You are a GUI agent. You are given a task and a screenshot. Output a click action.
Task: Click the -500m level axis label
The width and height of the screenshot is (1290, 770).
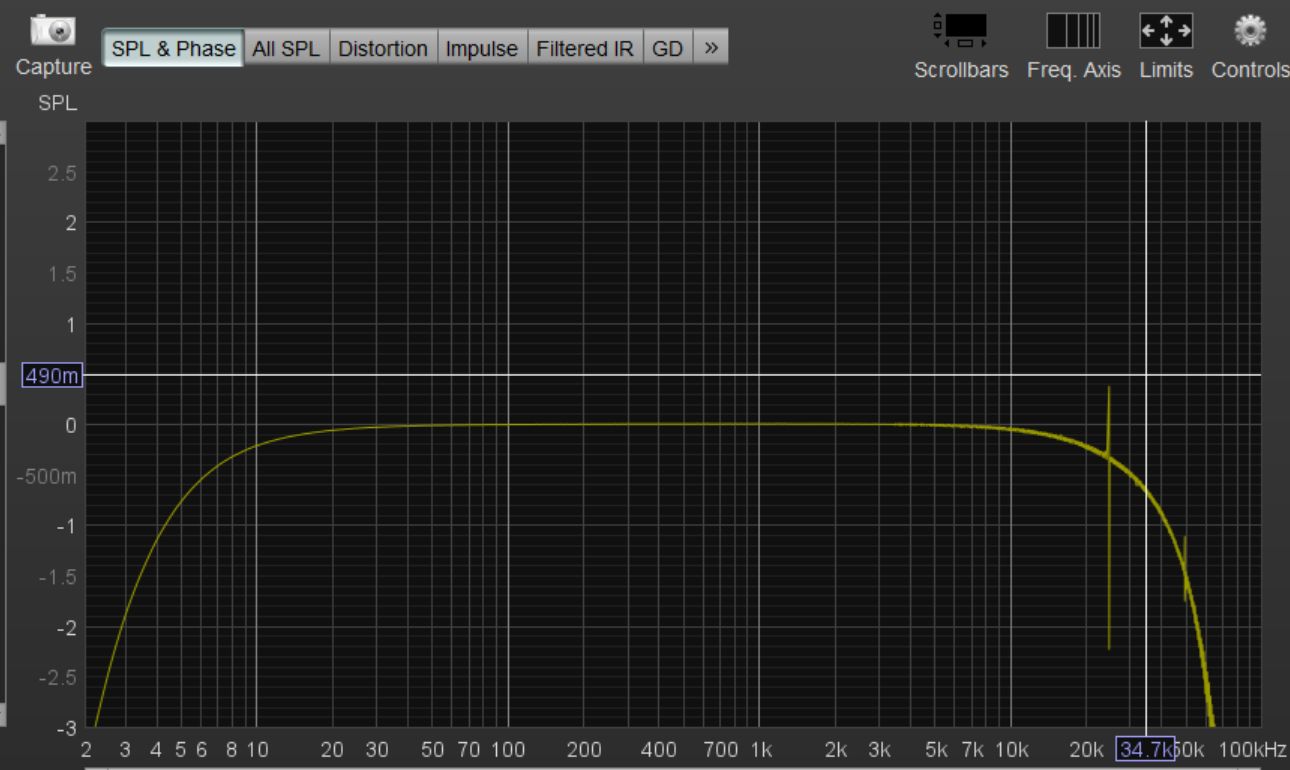(47, 477)
